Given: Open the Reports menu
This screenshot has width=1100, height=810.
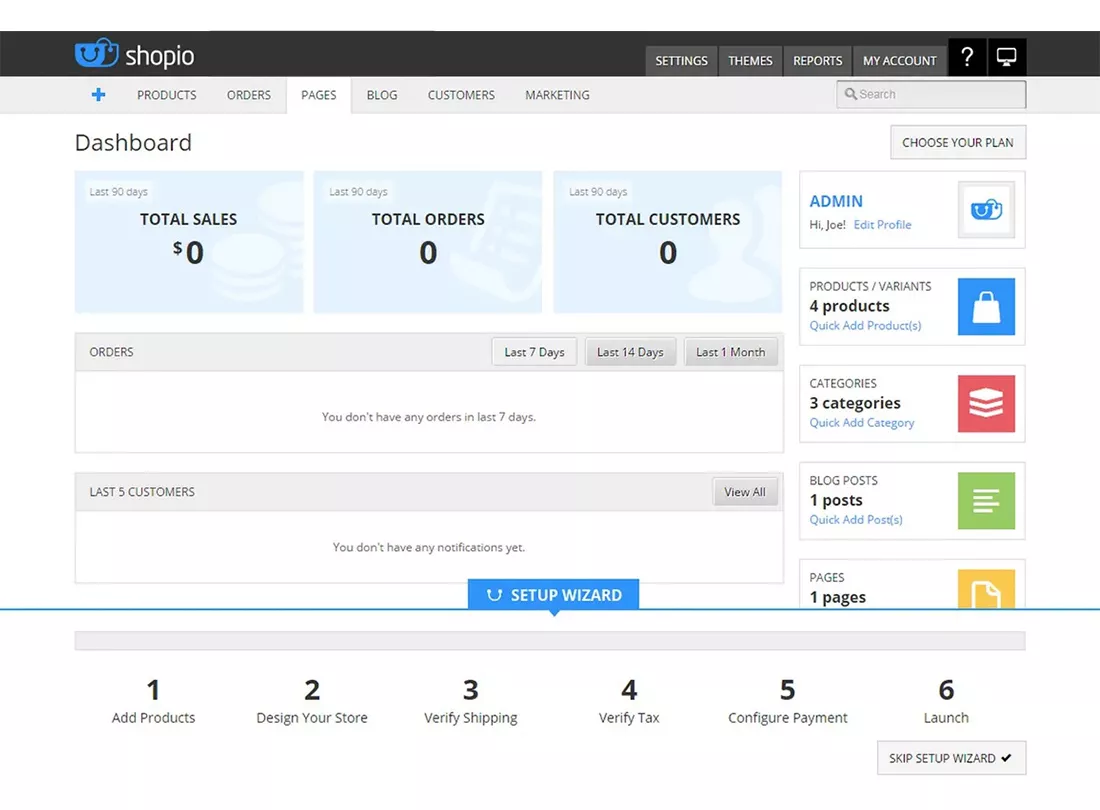Looking at the screenshot, I should 817,61.
